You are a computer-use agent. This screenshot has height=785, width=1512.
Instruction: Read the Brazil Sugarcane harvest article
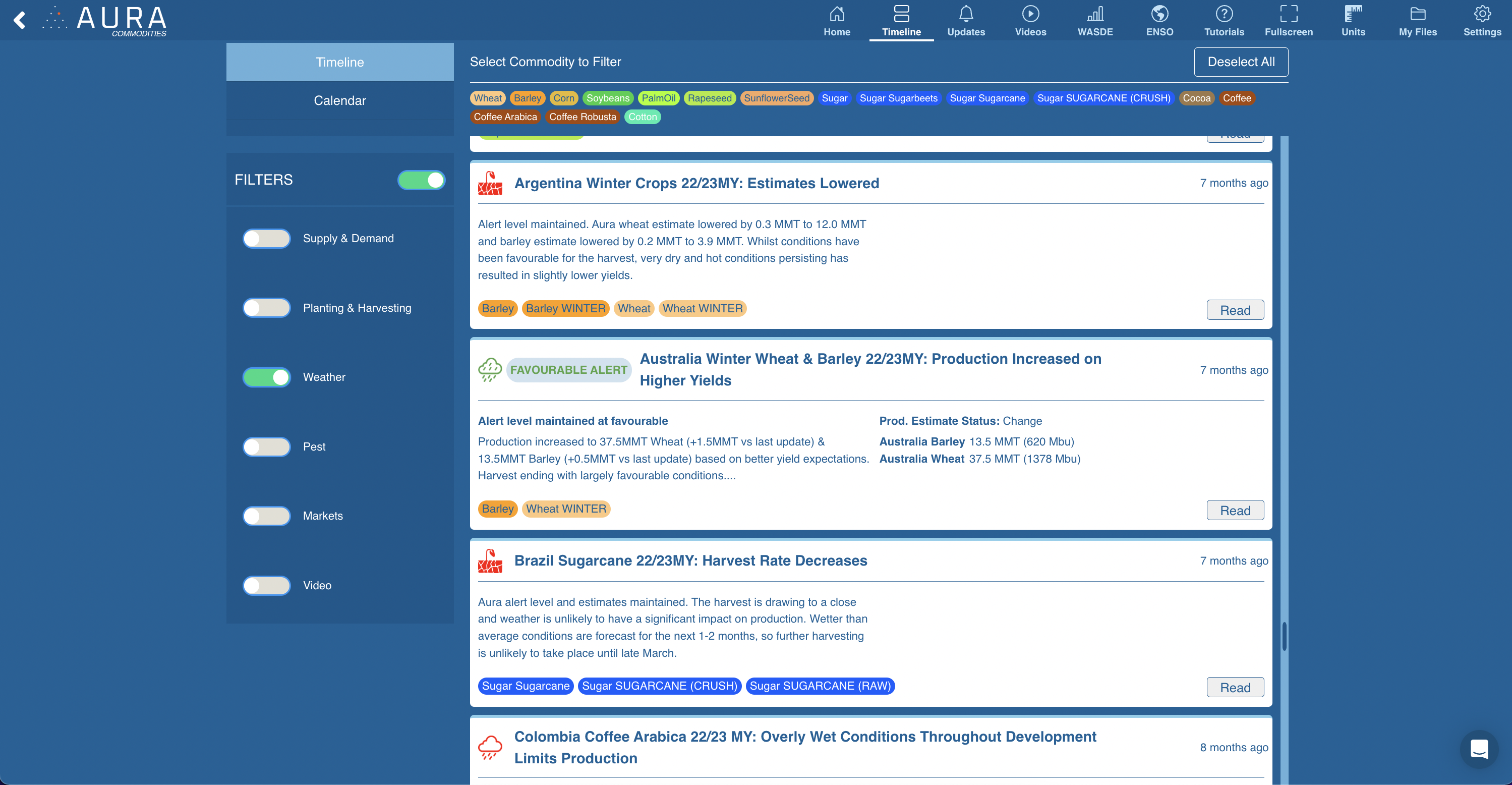point(1235,688)
